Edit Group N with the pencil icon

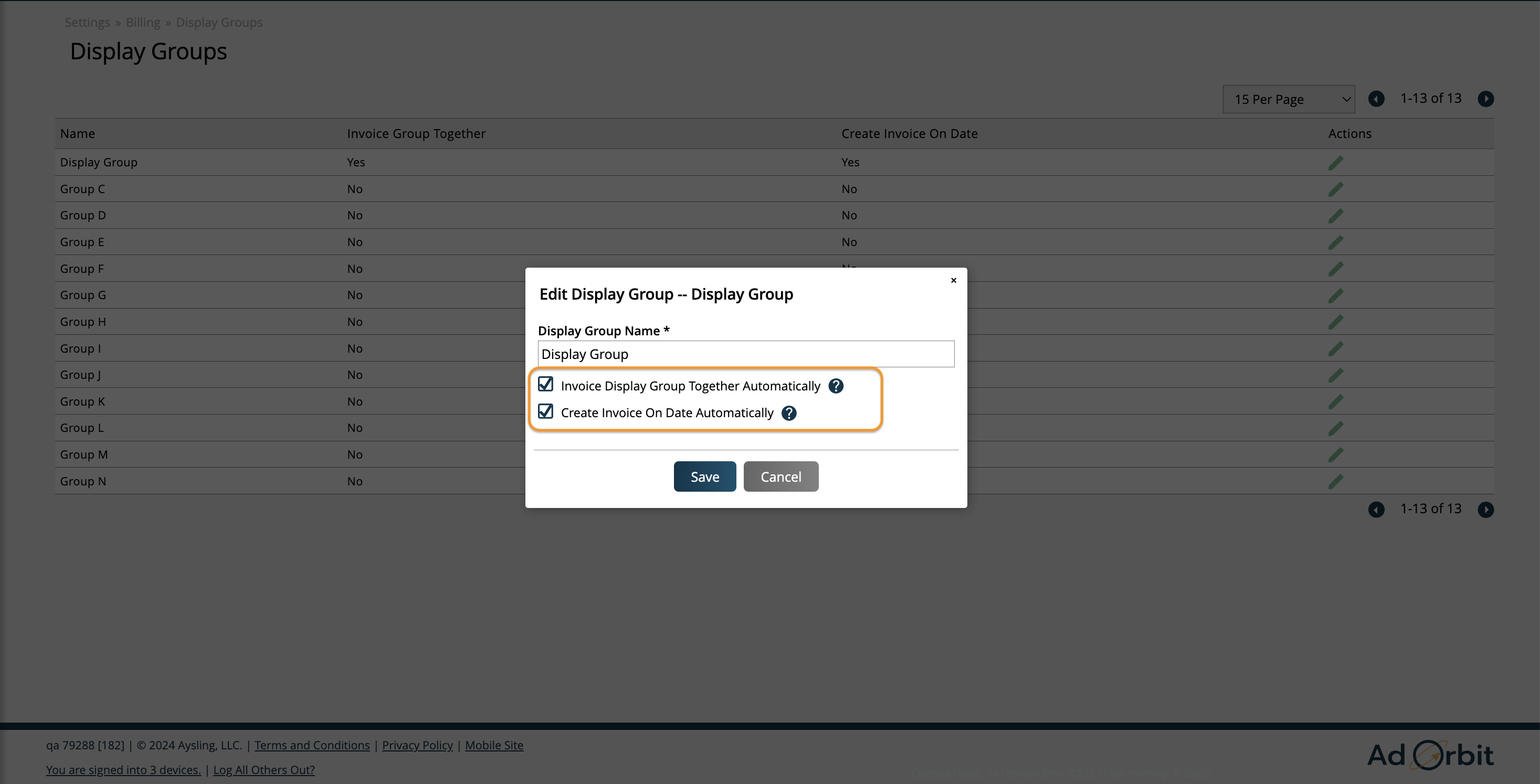1336,481
